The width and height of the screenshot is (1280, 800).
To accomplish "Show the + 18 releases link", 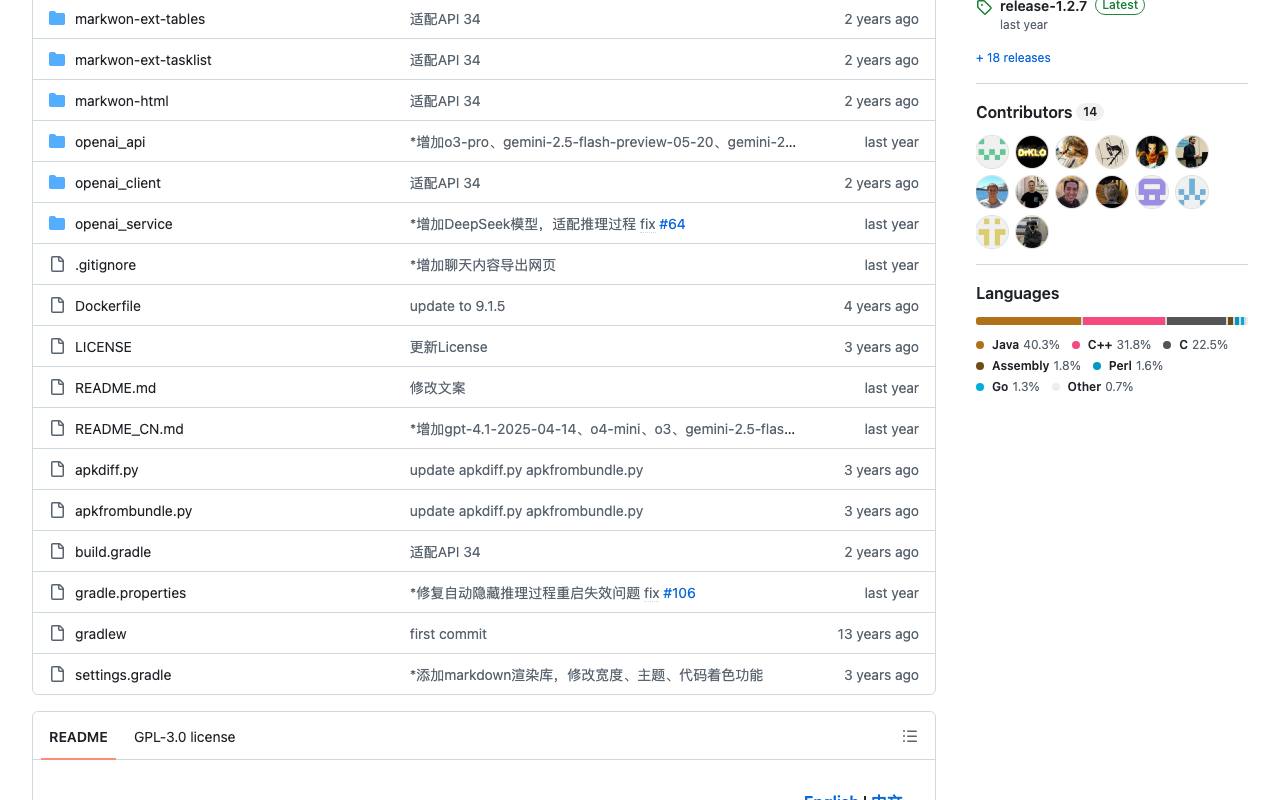I will 1013,58.
